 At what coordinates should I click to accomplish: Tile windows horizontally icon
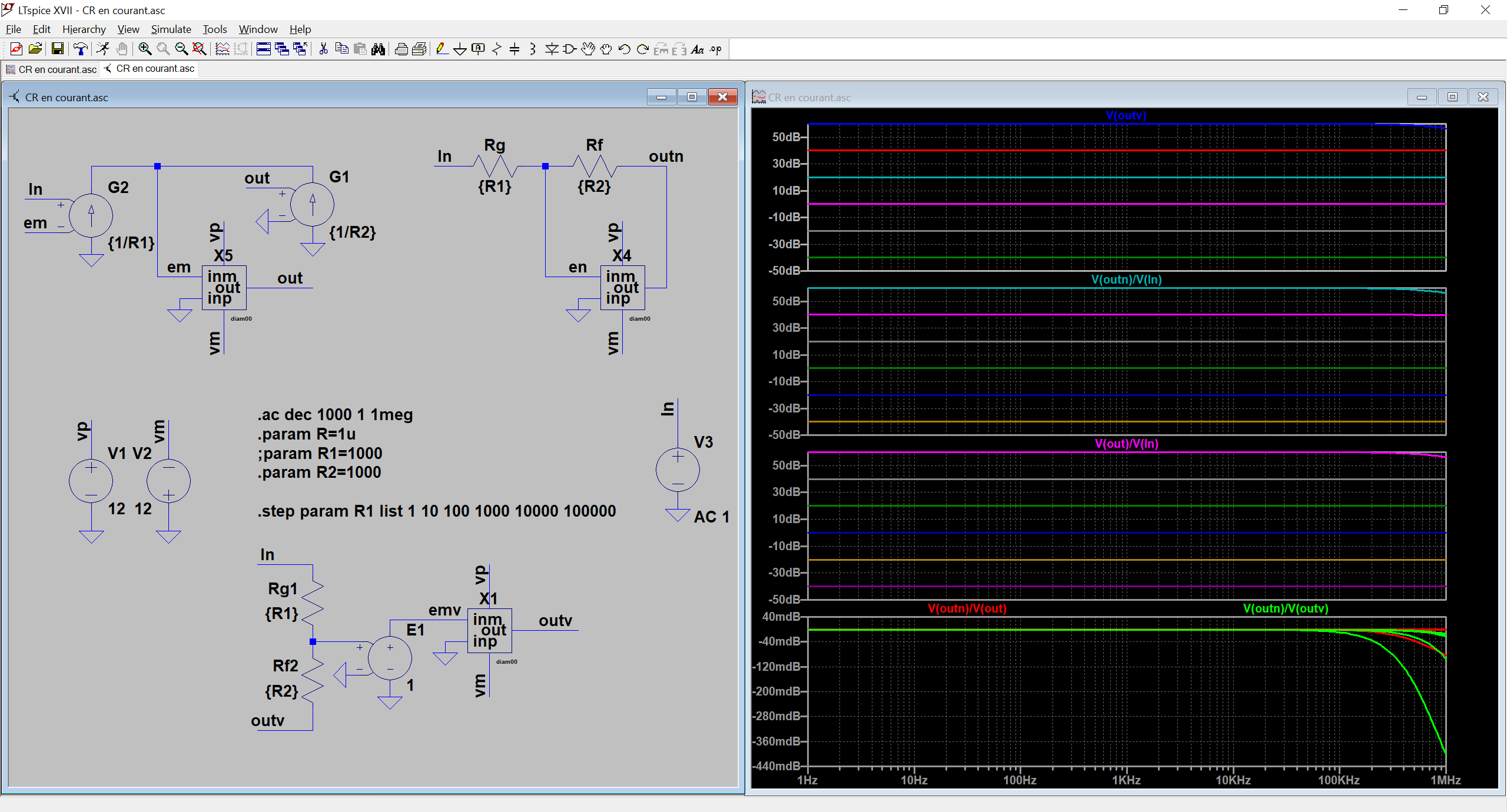(x=264, y=49)
